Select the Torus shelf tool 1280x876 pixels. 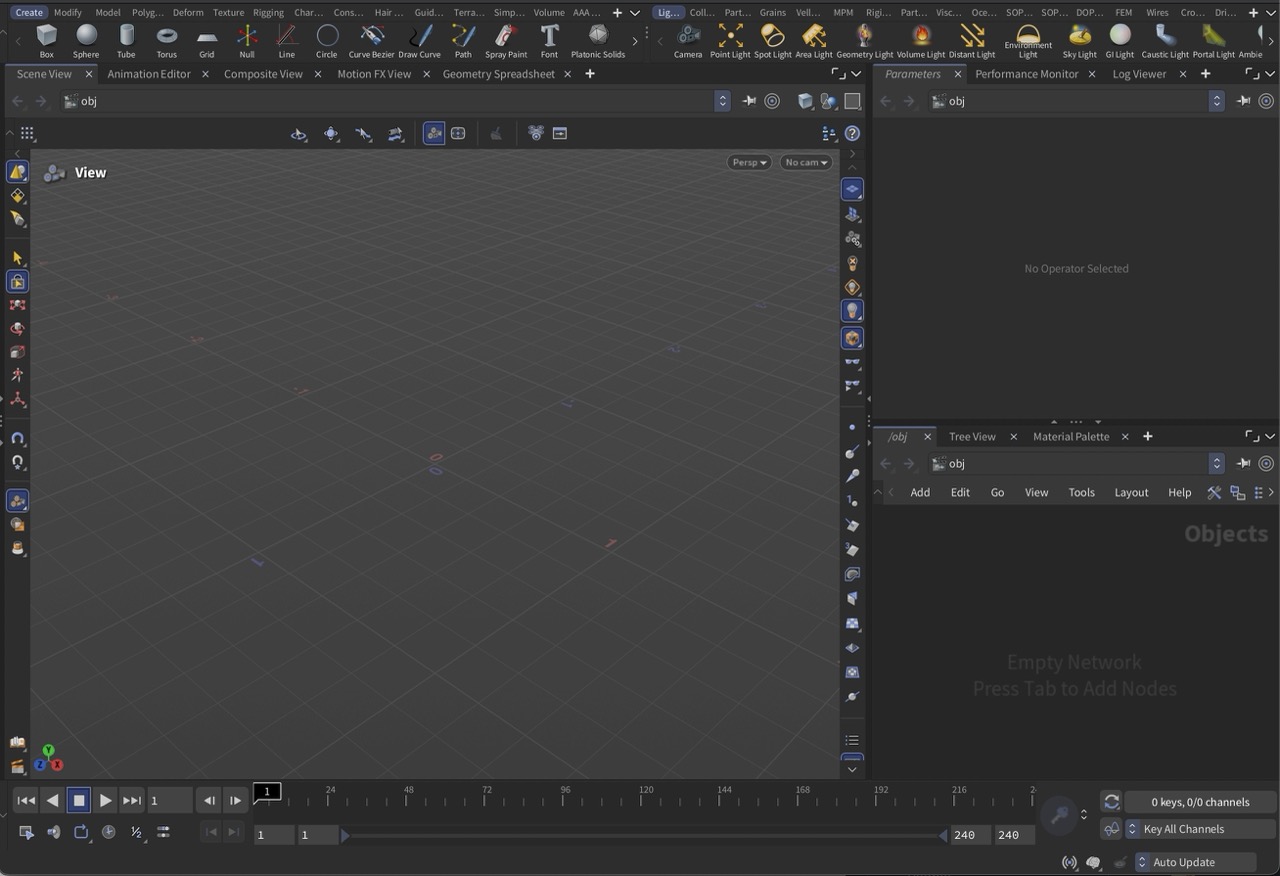(166, 41)
